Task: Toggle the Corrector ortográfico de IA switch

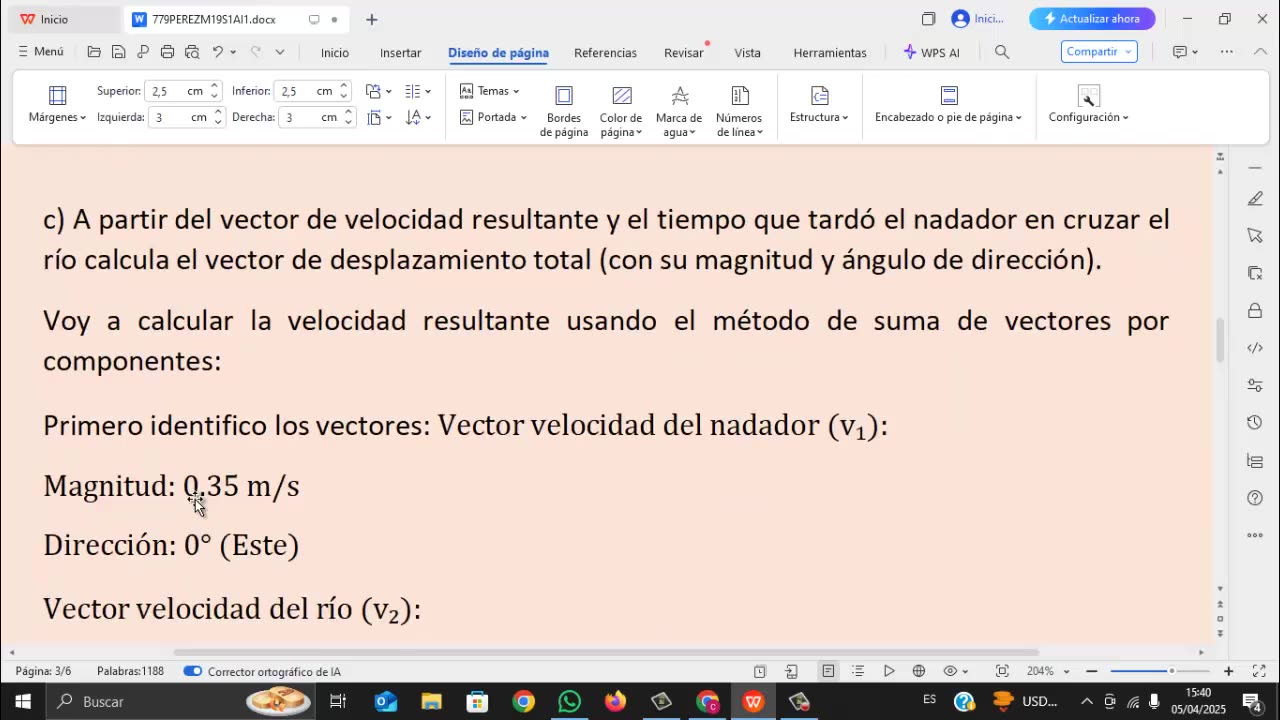Action: (x=193, y=671)
